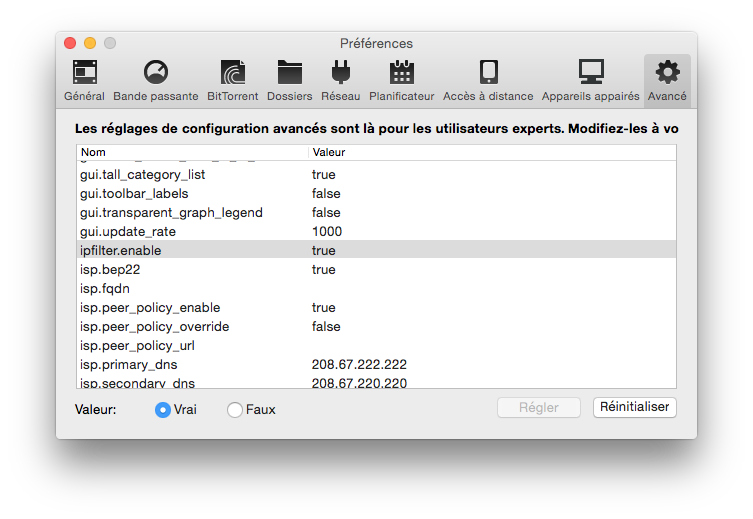Select the Appareils appairés monitor icon
The image size is (753, 519).
pos(591,72)
